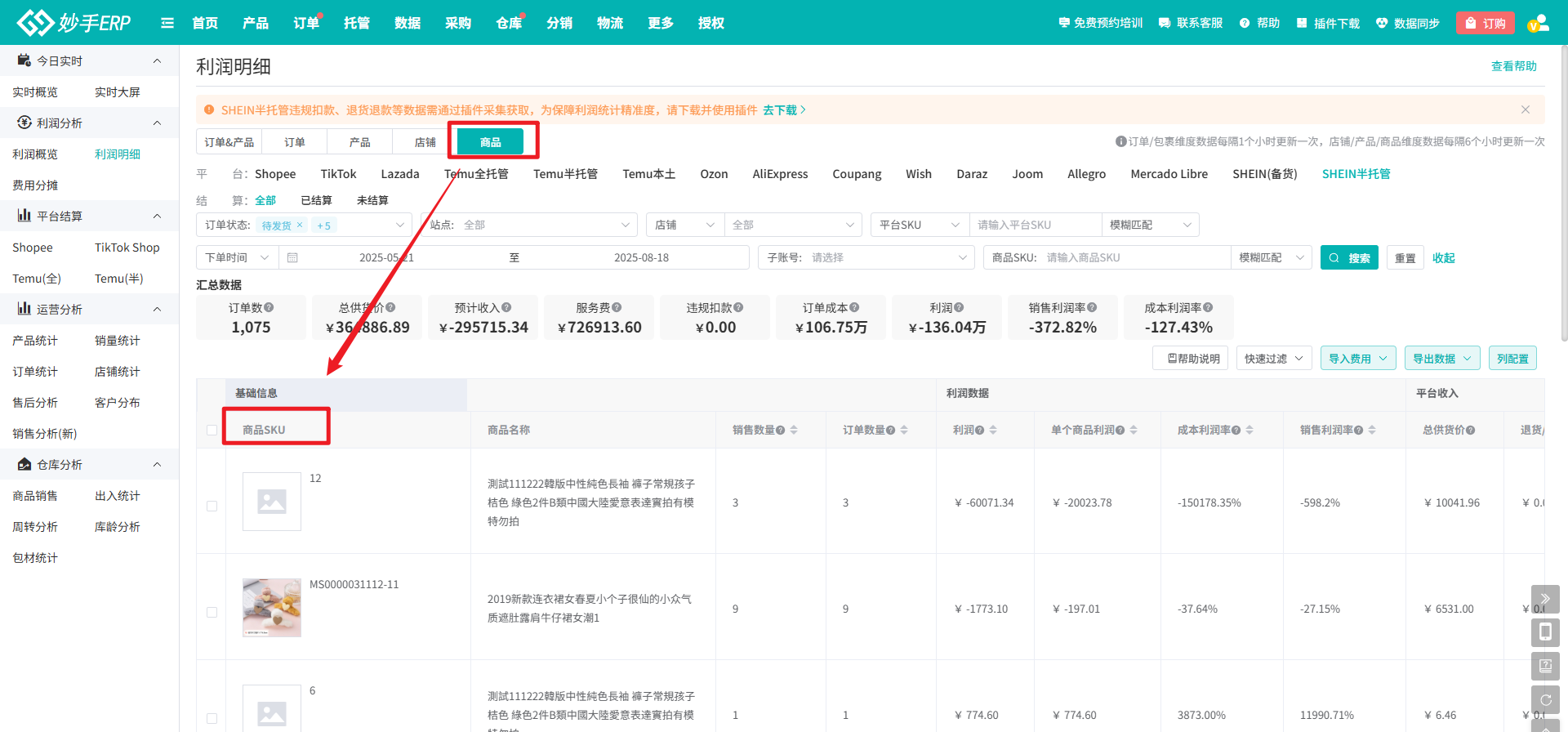Switch to 订单&产品 tab

click(x=229, y=142)
